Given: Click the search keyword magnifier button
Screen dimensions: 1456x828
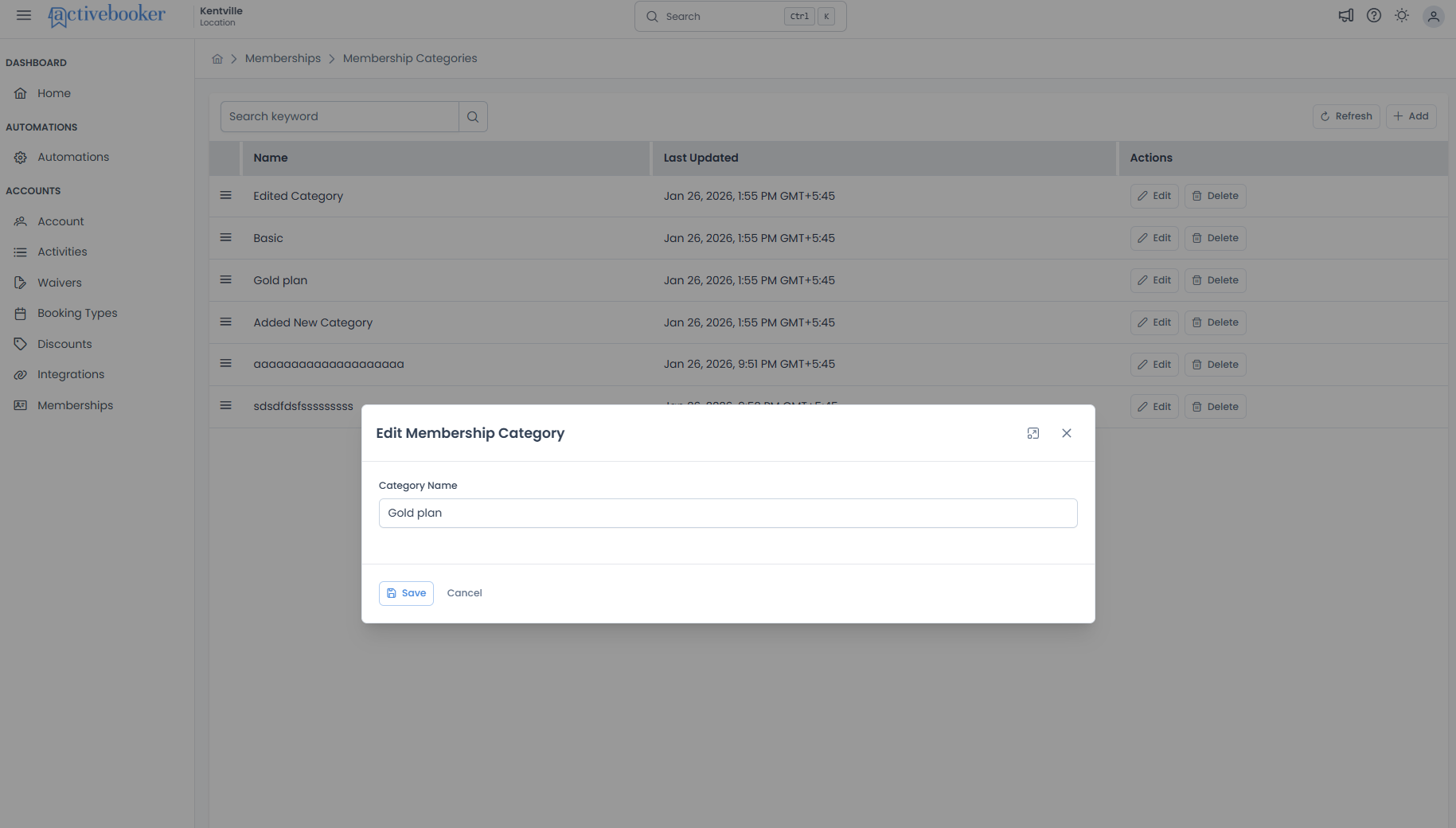Looking at the screenshot, I should point(473,116).
